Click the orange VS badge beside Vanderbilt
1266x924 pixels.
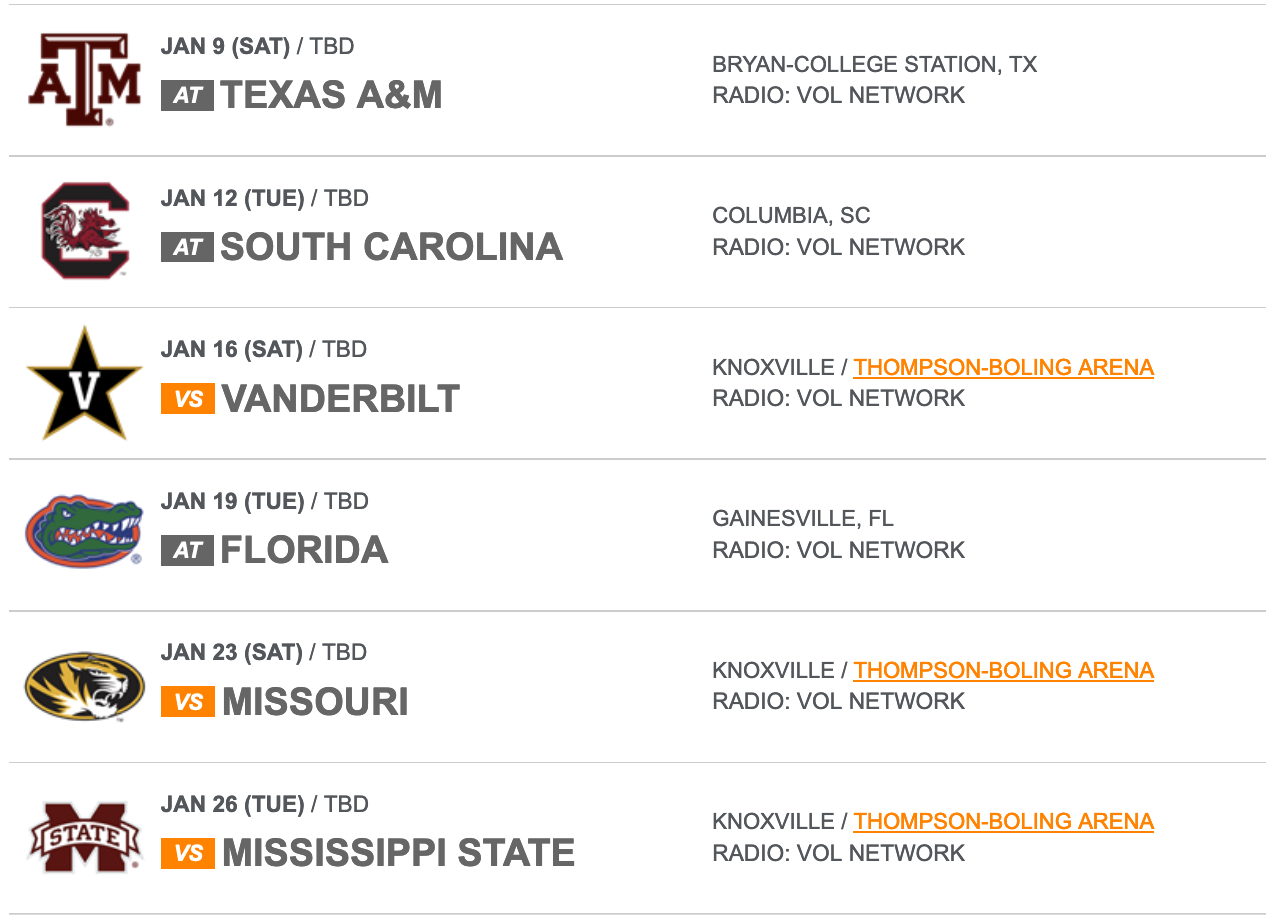pyautogui.click(x=188, y=399)
